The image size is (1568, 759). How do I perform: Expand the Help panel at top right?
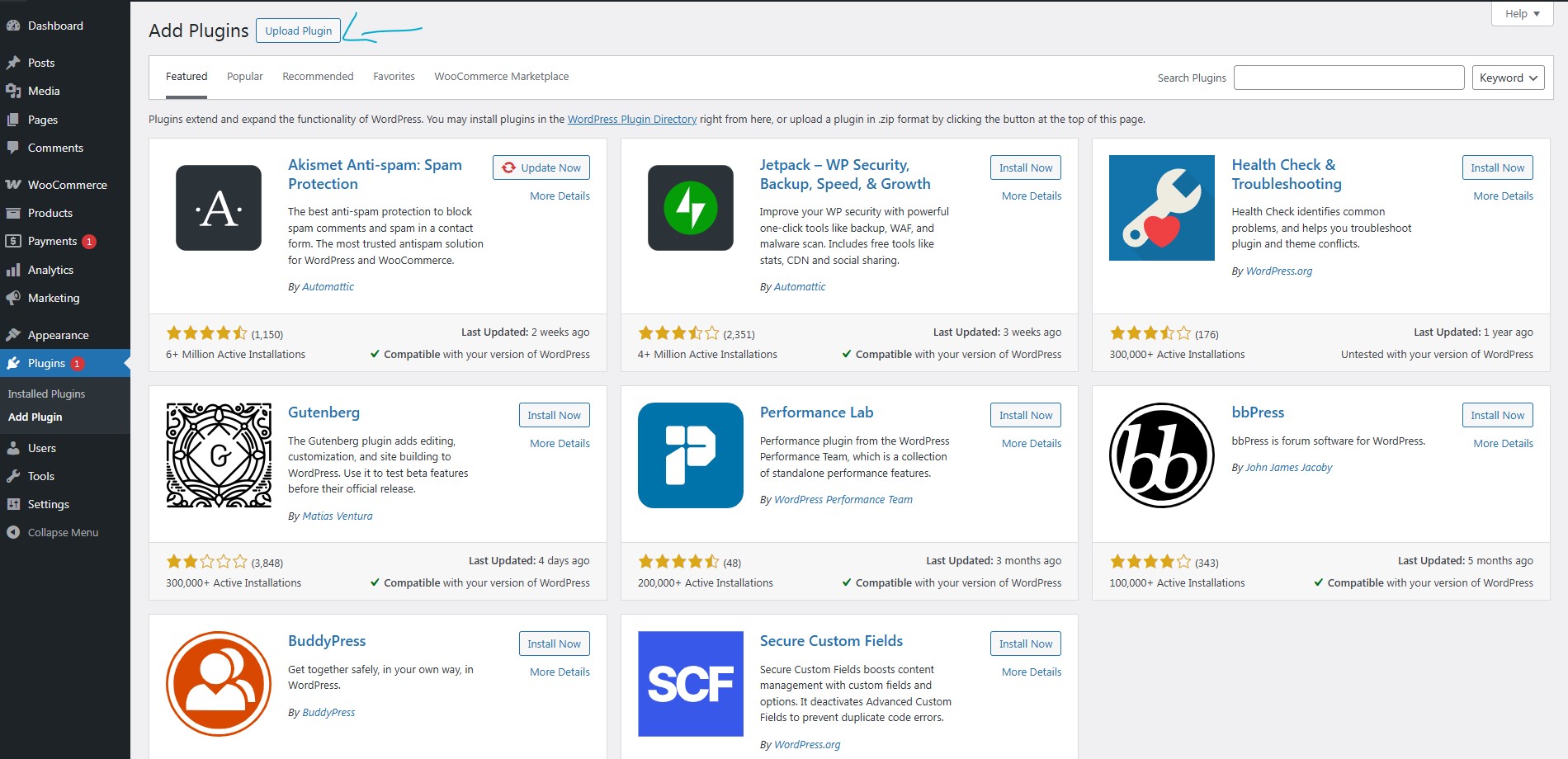pyautogui.click(x=1522, y=14)
